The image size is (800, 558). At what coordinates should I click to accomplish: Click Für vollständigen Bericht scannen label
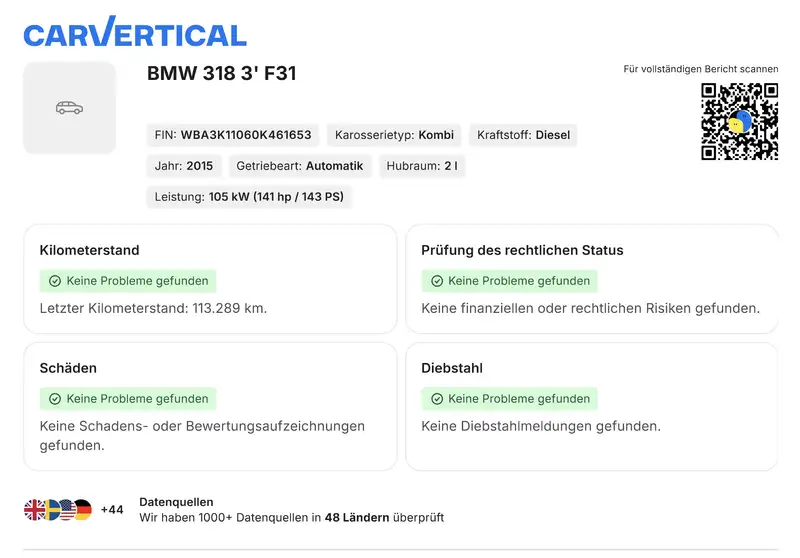click(x=701, y=69)
